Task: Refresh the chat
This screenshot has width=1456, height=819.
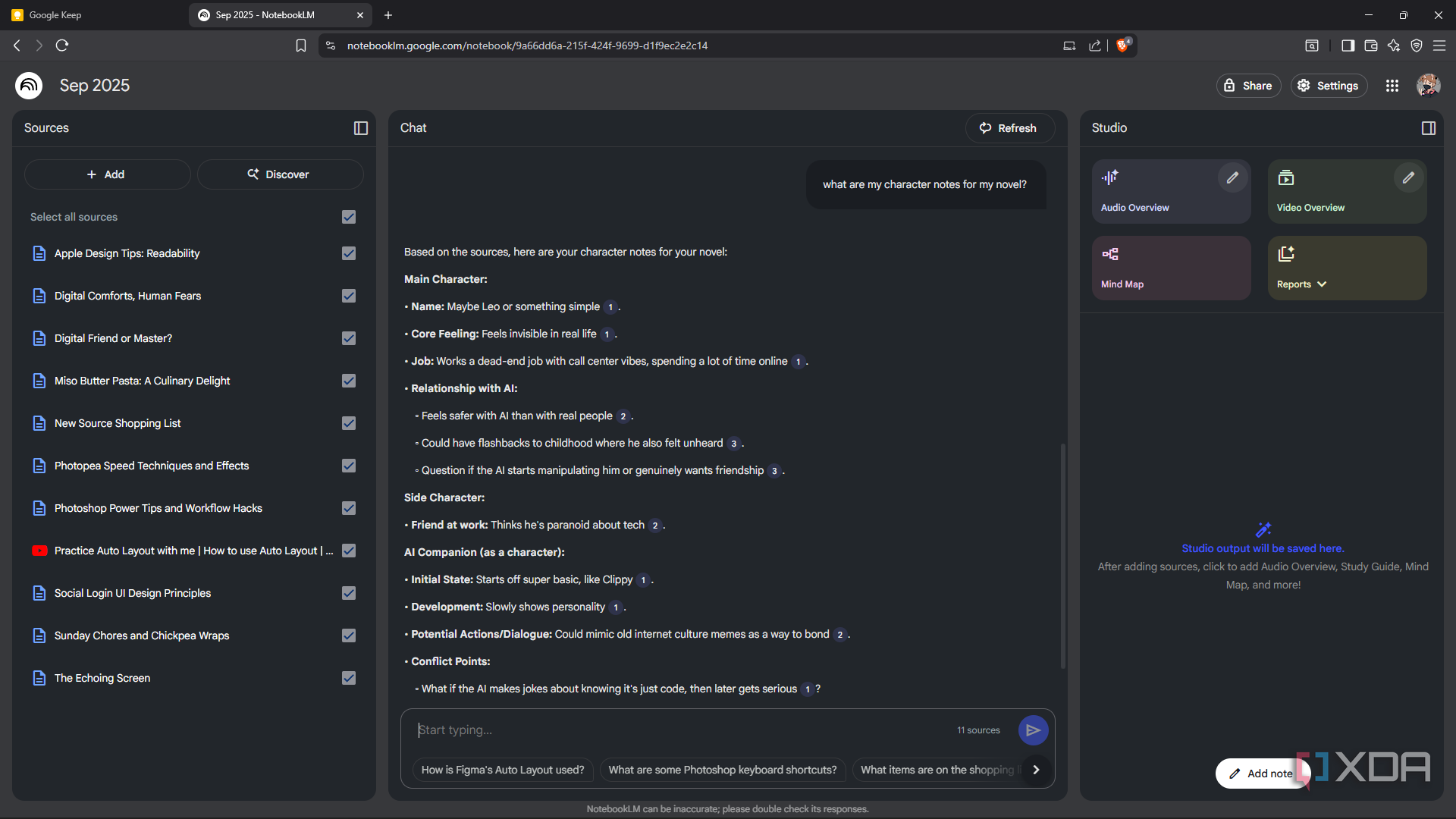Action: 1009,128
